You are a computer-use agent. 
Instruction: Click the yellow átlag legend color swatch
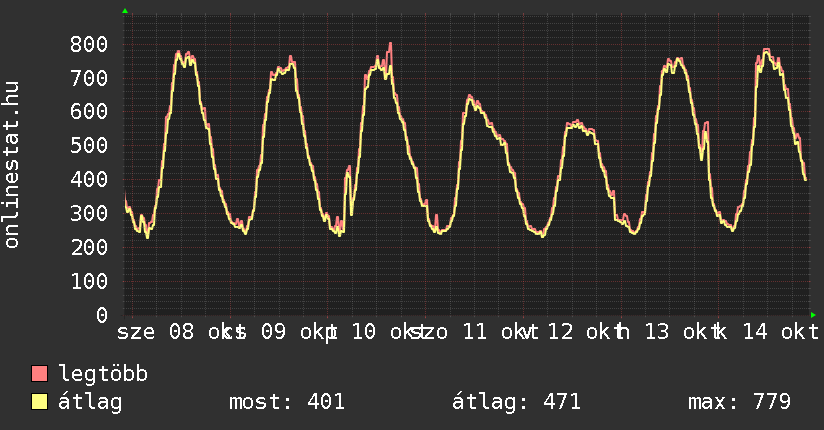click(40, 402)
